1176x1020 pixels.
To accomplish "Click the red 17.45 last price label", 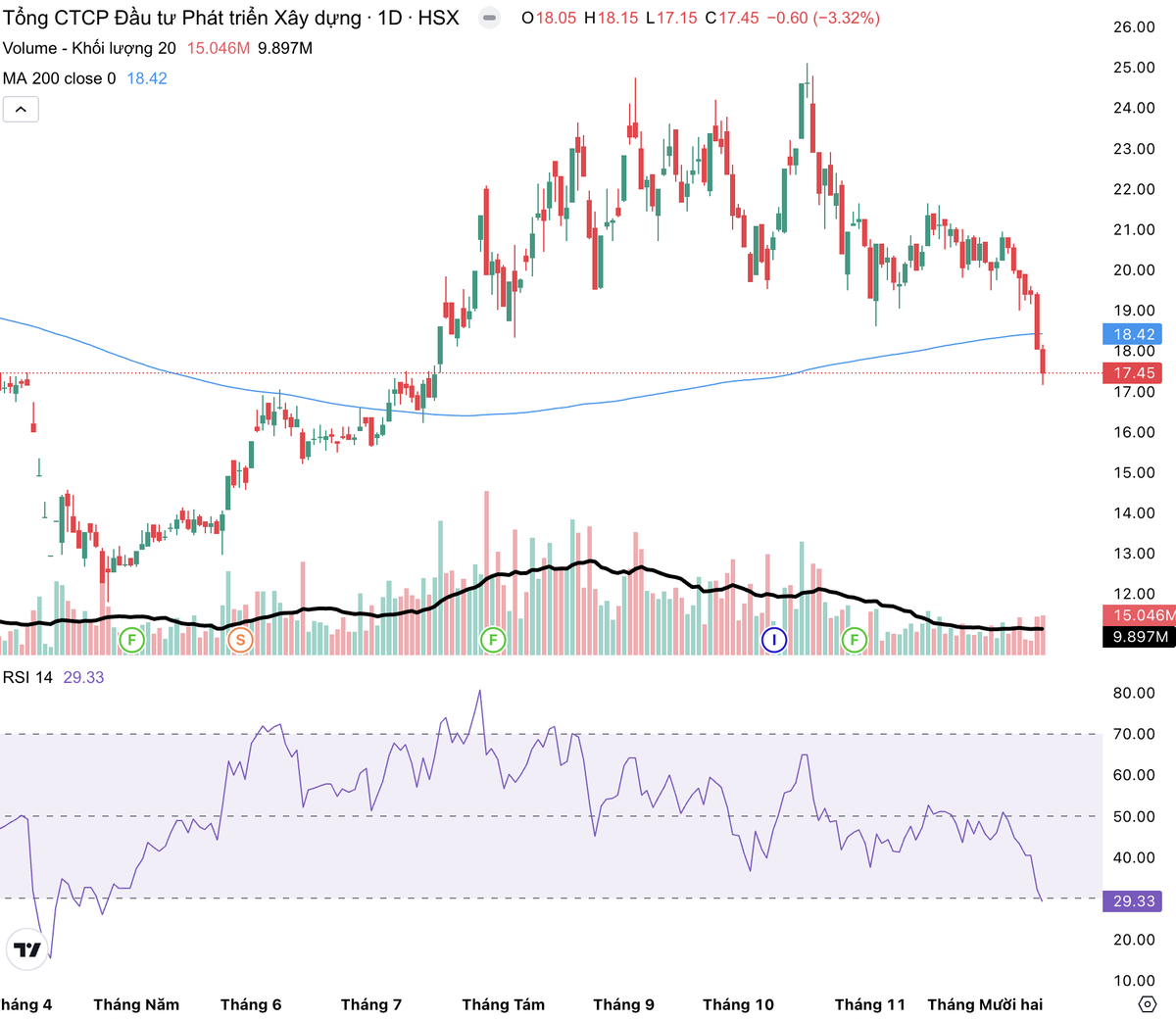I will 1133,373.
